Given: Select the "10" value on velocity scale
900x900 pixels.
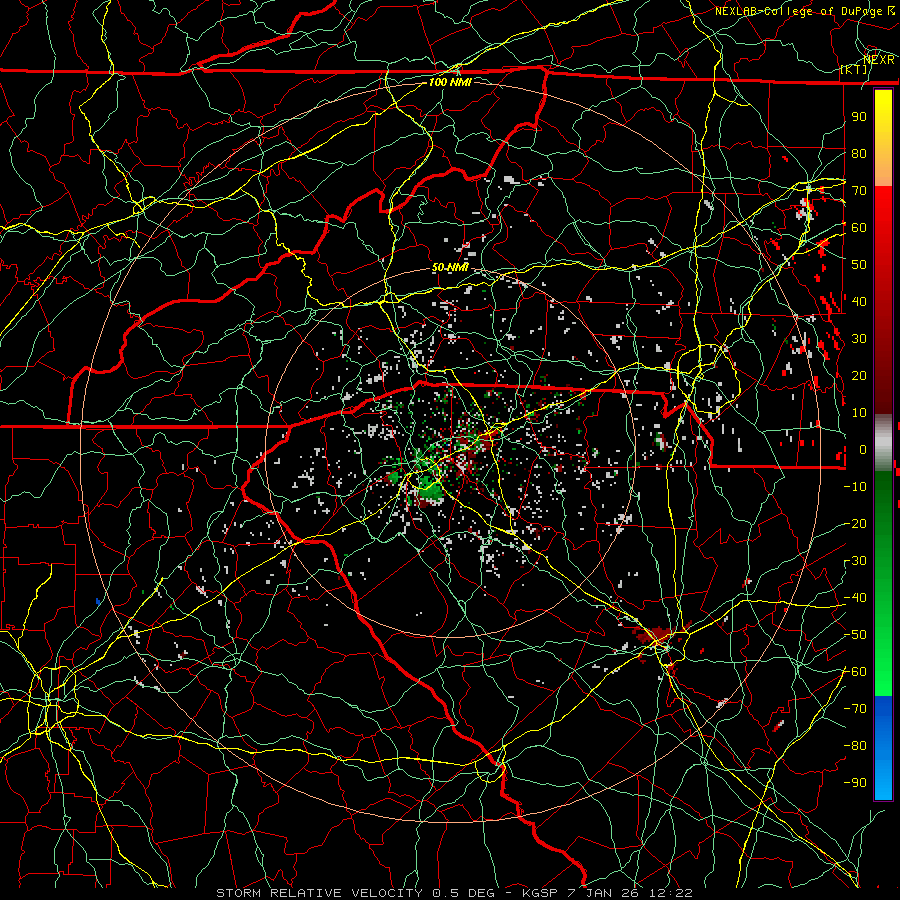Looking at the screenshot, I should point(859,413).
